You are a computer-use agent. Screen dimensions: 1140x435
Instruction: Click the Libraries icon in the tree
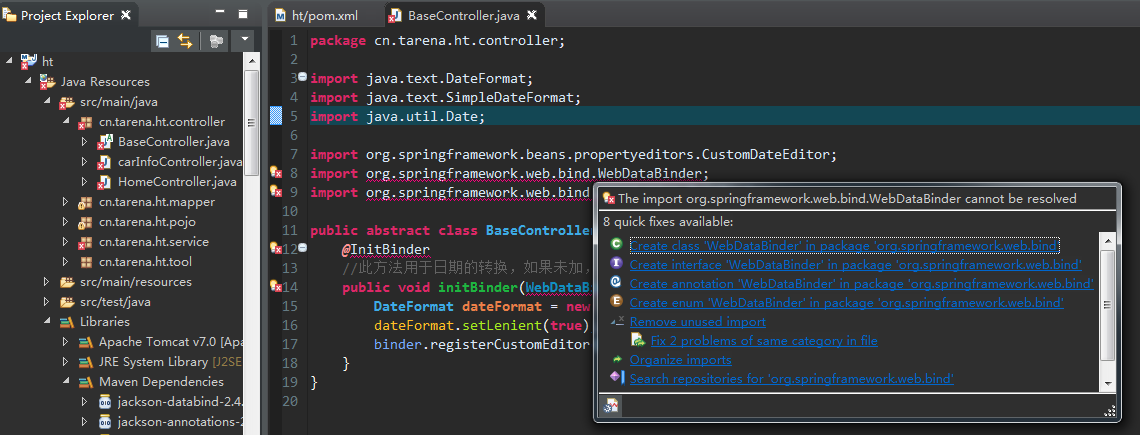pyautogui.click(x=67, y=322)
